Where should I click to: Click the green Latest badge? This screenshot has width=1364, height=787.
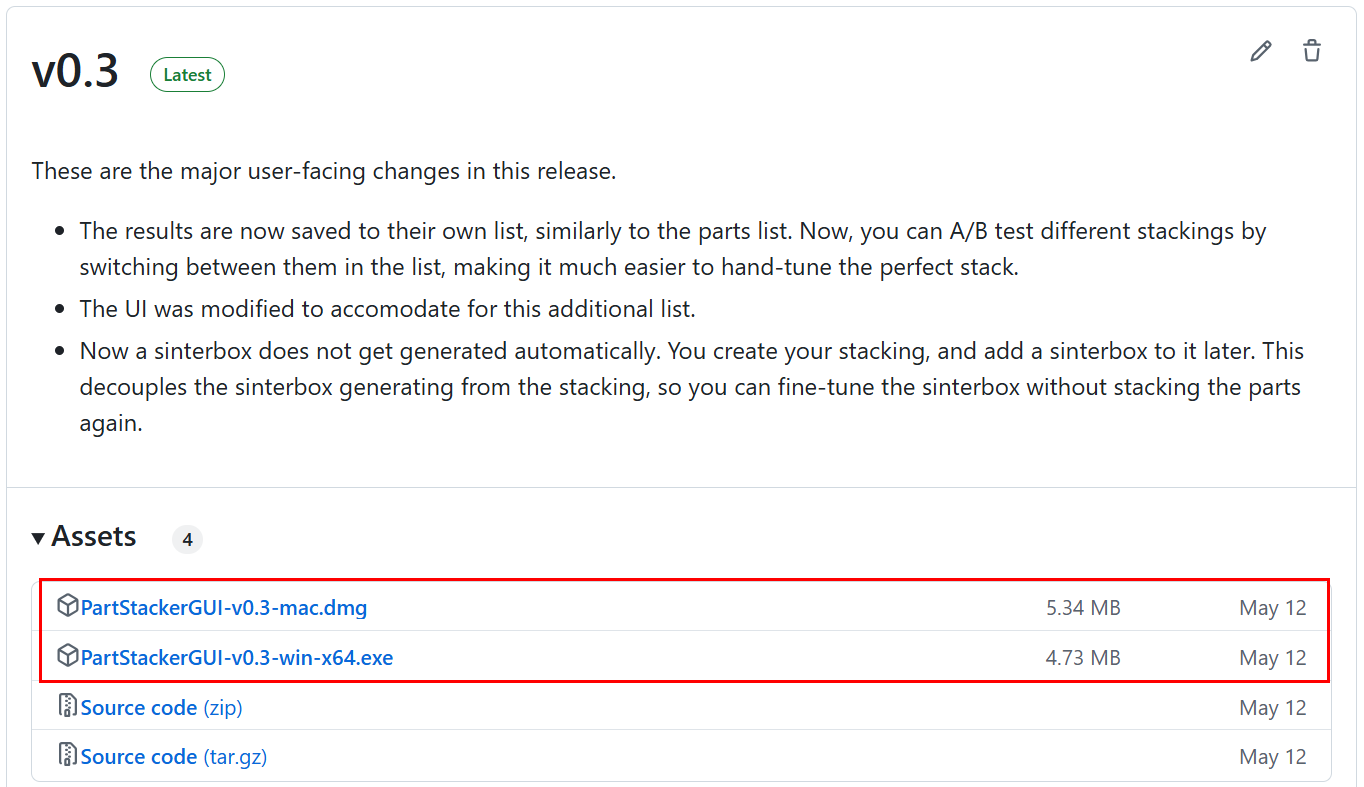pos(187,75)
